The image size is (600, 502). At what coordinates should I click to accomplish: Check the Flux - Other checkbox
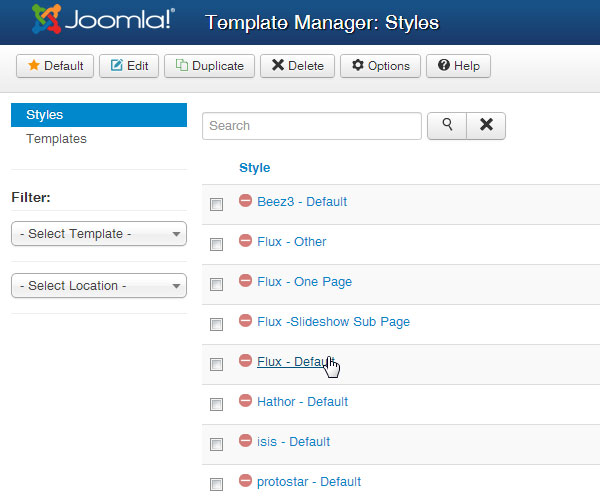pos(216,244)
